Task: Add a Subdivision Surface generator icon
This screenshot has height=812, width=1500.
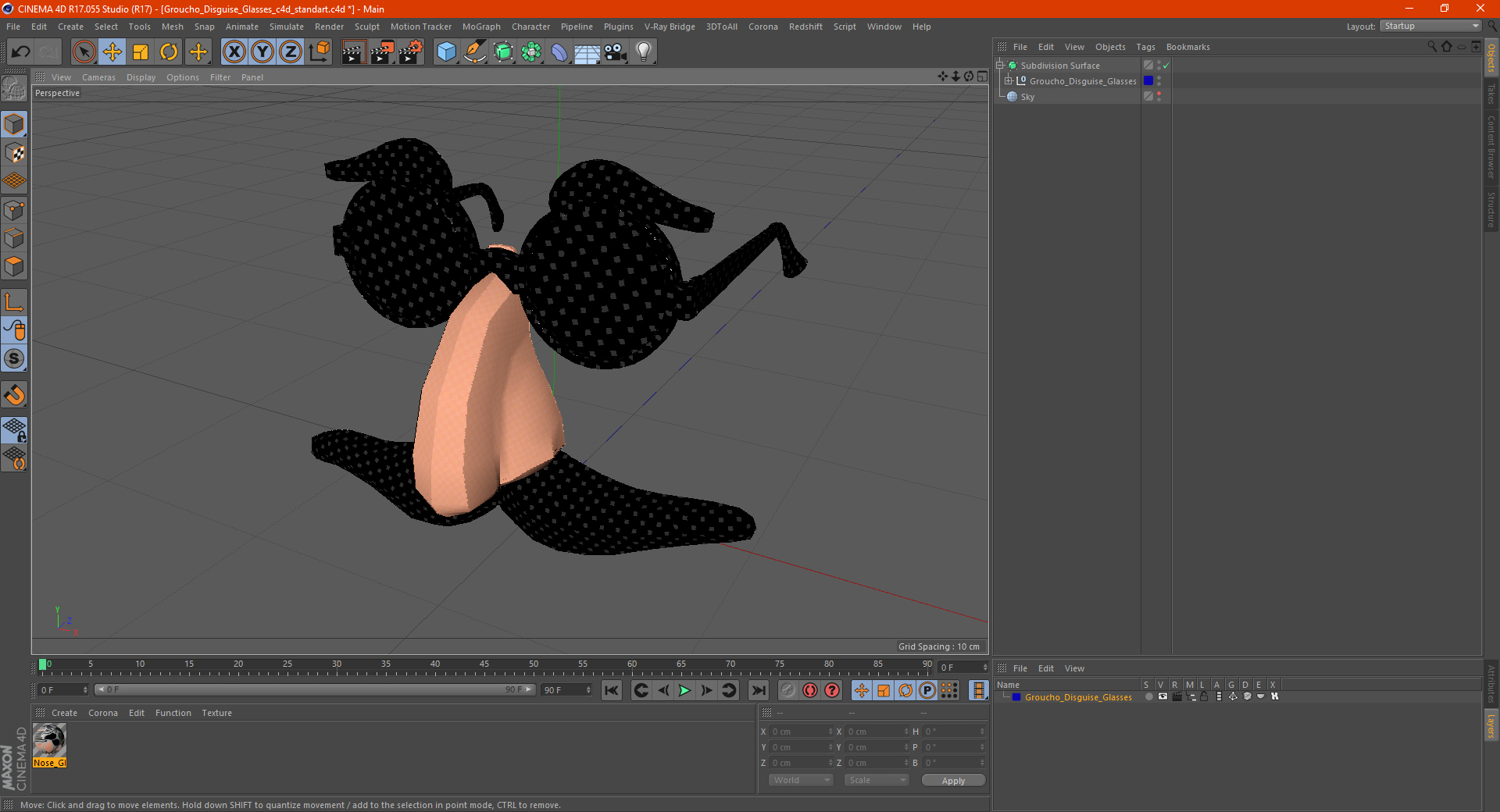Action: click(x=503, y=52)
